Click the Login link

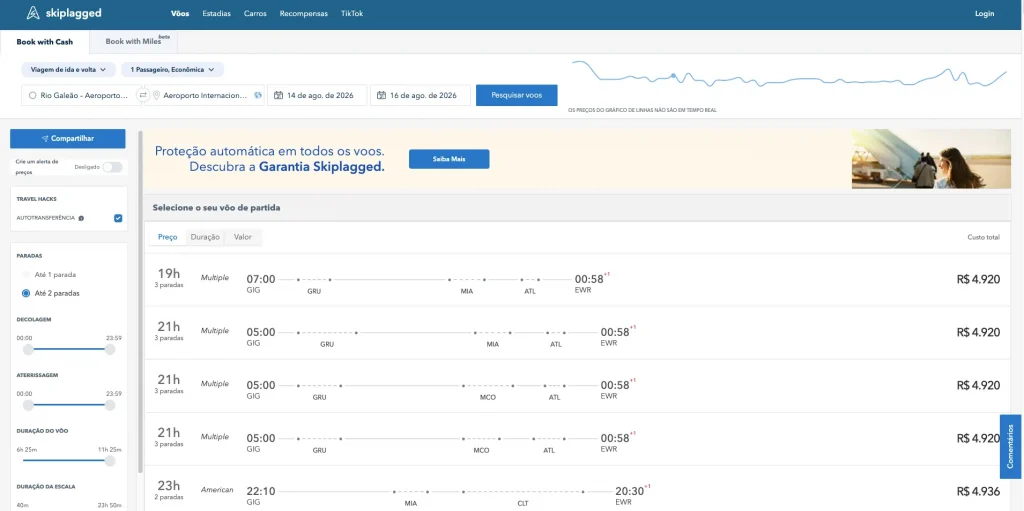point(984,14)
